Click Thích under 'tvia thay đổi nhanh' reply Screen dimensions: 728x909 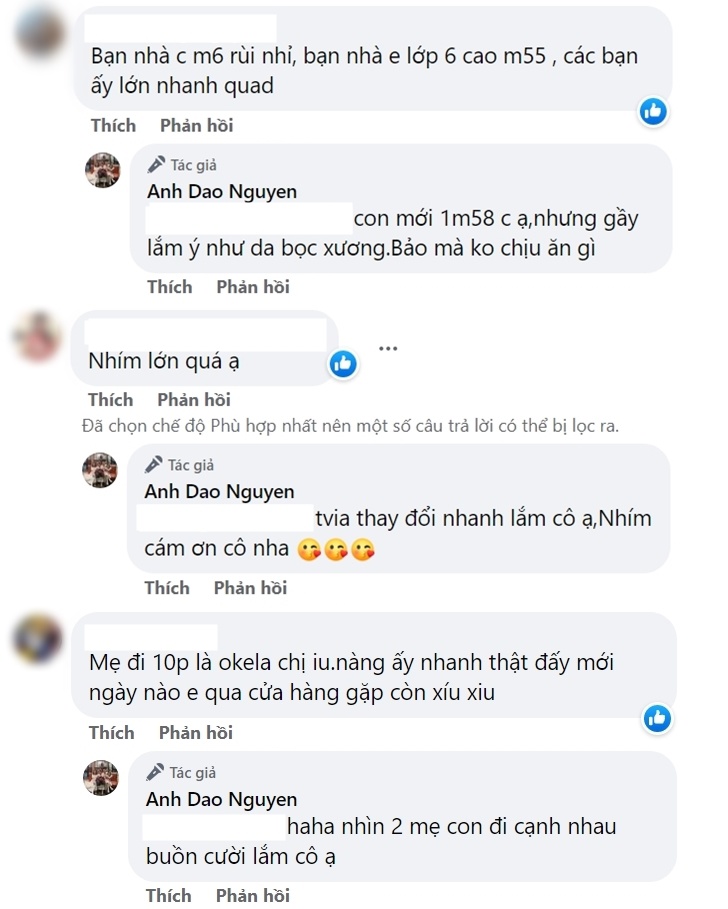click(x=167, y=588)
